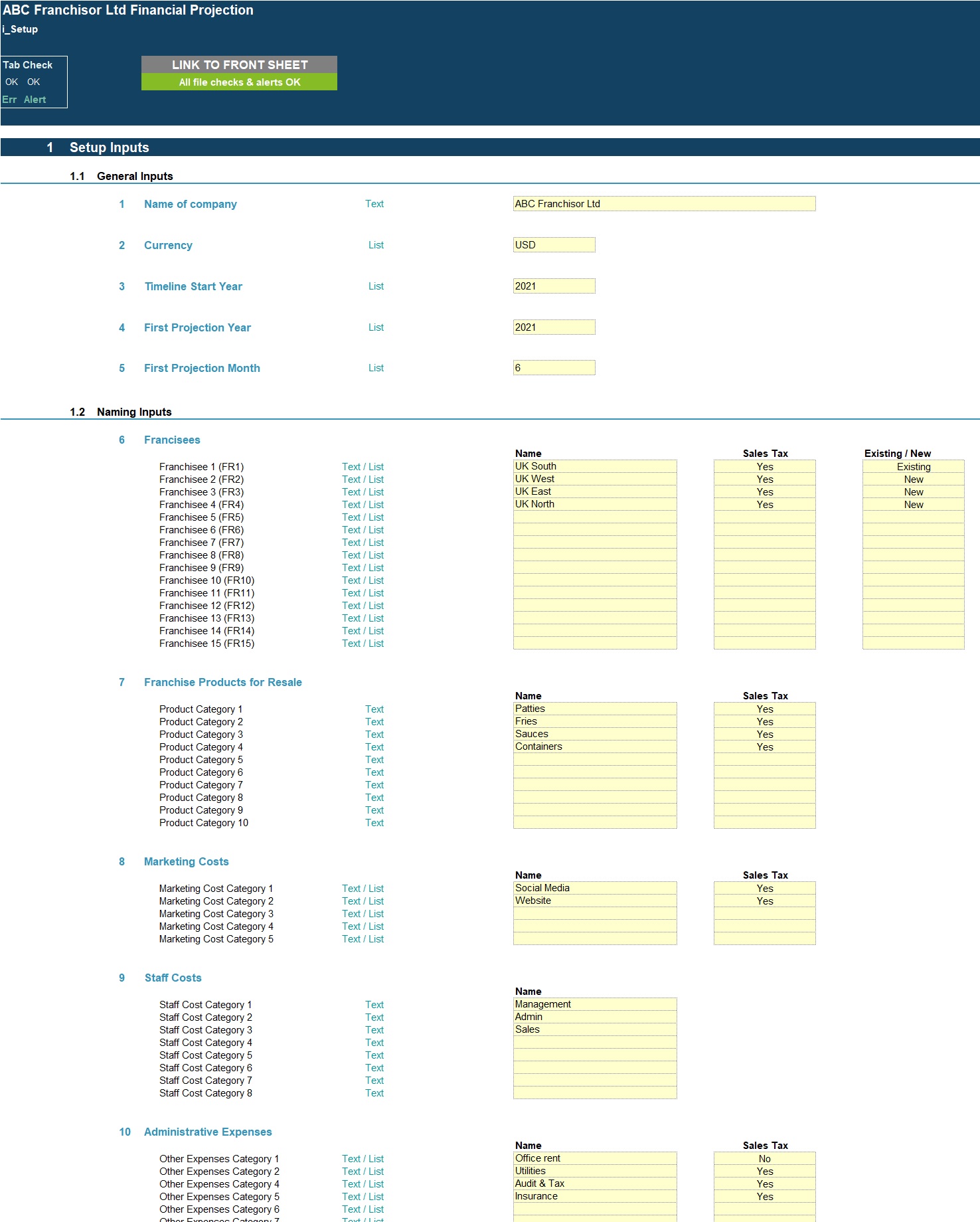Open the Existing/New cell for UK West
This screenshot has width=980, height=1222.
click(913, 479)
